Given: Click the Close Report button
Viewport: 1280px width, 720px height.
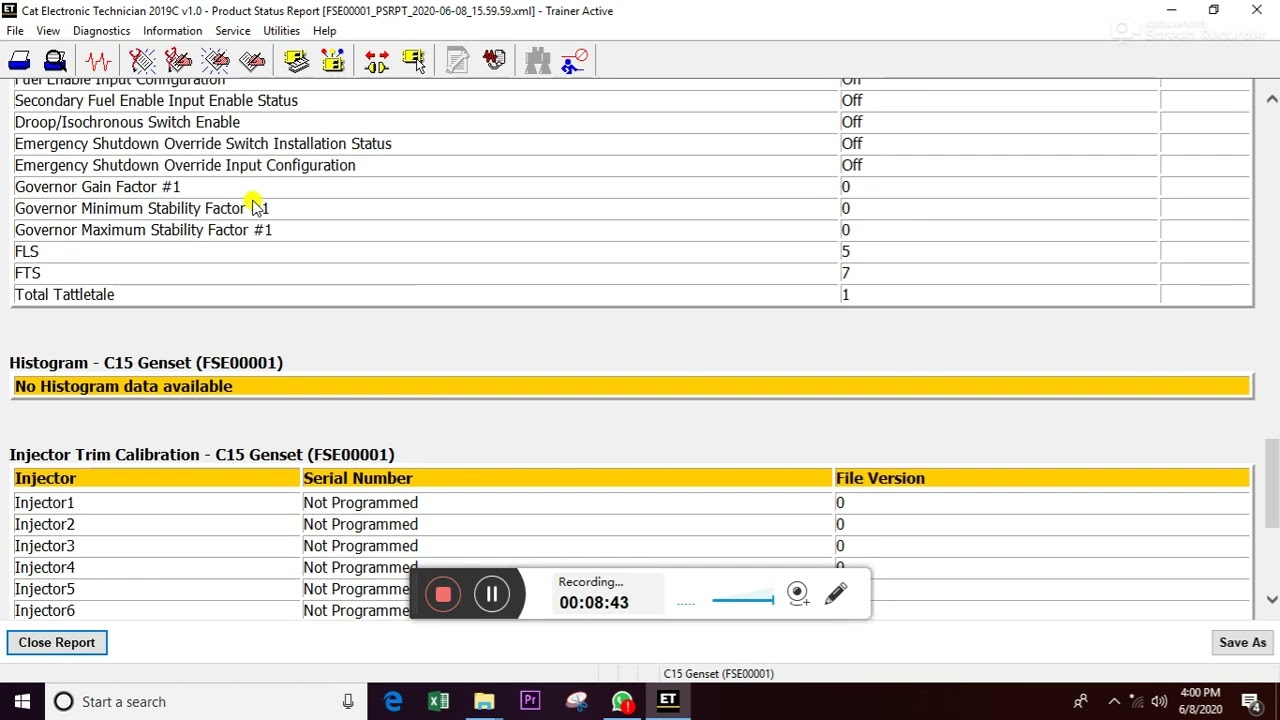Looking at the screenshot, I should (57, 643).
